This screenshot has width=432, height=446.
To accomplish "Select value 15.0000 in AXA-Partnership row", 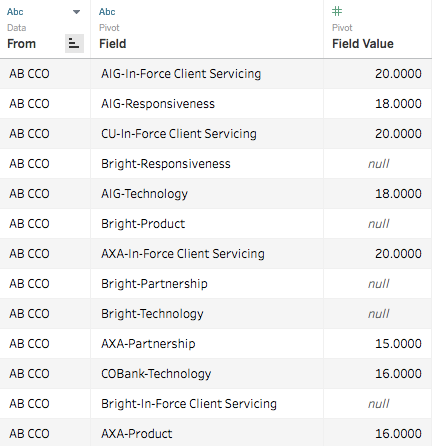I will coord(398,344).
